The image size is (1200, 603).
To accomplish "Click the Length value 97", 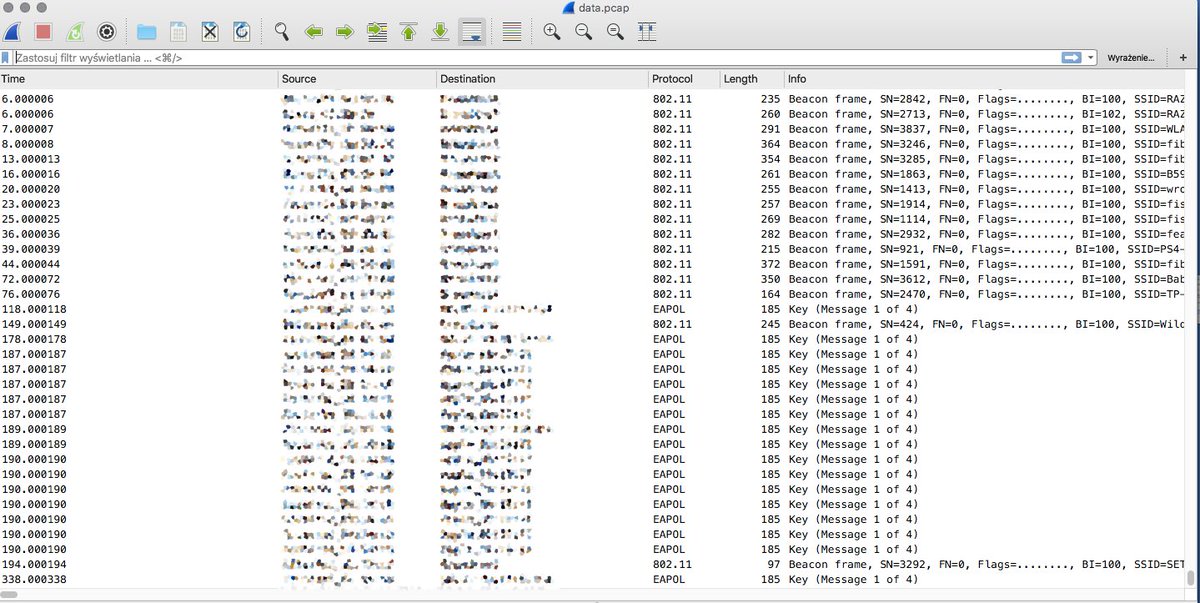I will (773, 564).
